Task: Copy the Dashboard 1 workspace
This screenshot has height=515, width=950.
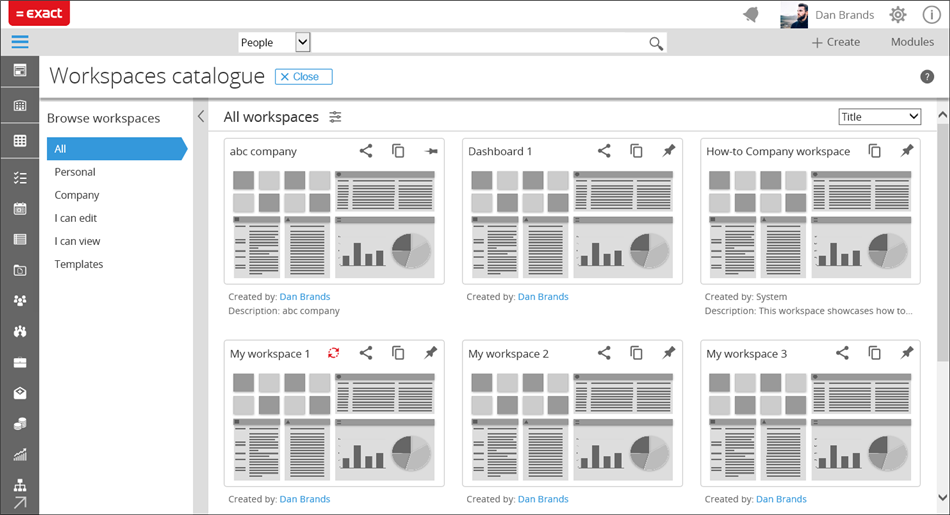Action: (x=636, y=151)
